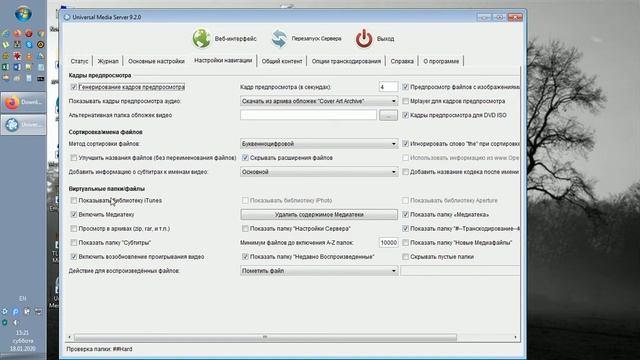640x360 pixels.
Task: Enable Mplayer для кадров предпросмотра
Action: [x=405, y=101]
